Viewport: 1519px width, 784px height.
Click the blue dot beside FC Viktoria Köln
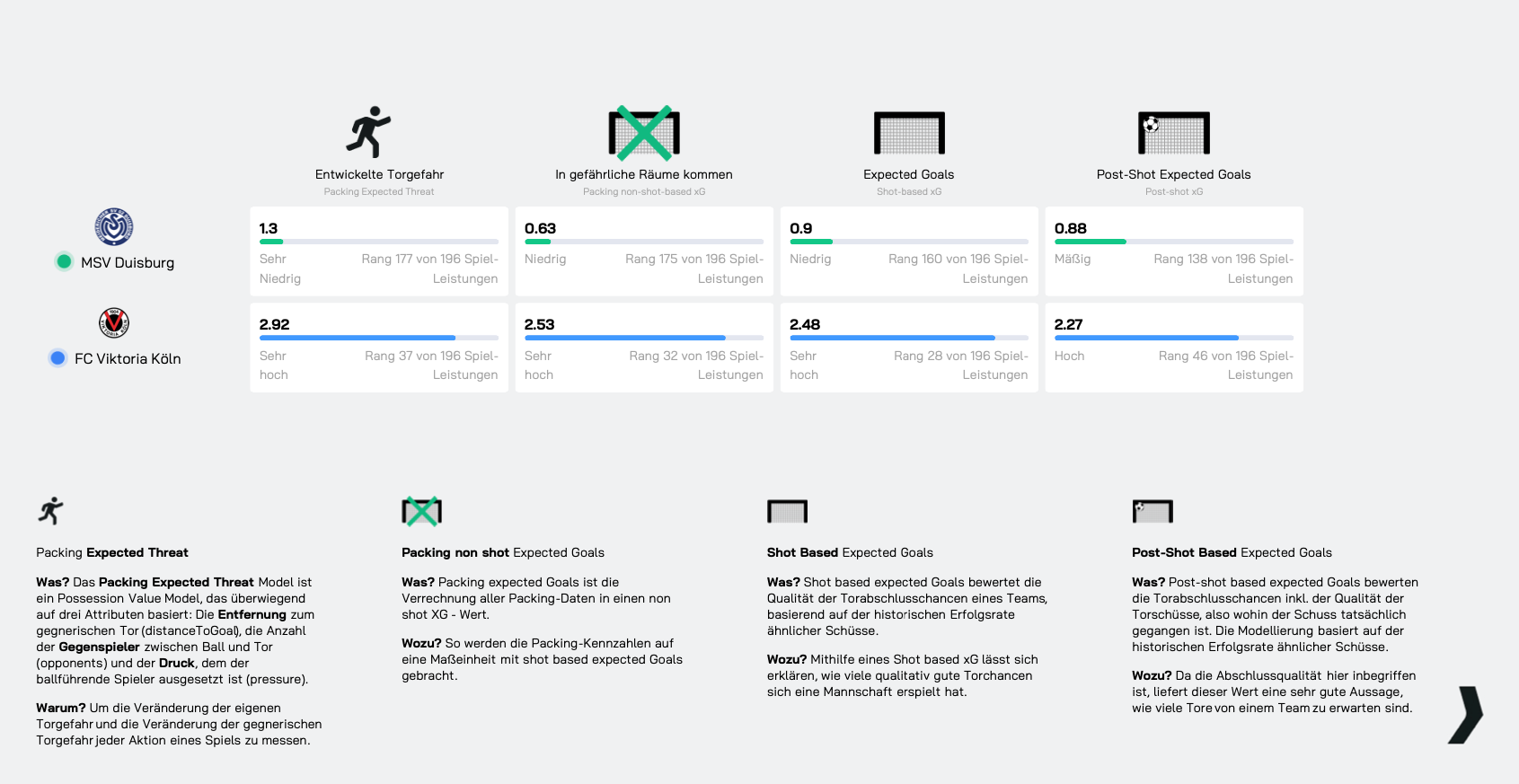57,357
